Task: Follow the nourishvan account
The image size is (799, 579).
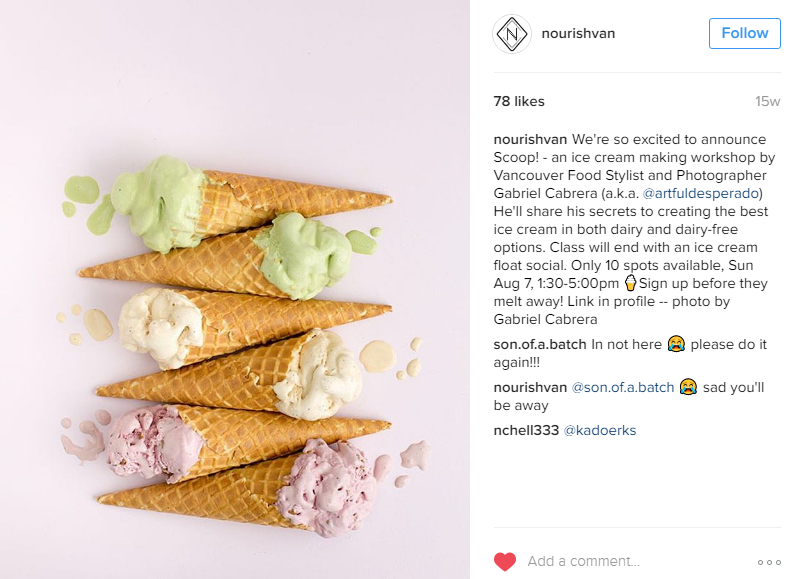Action: (744, 33)
